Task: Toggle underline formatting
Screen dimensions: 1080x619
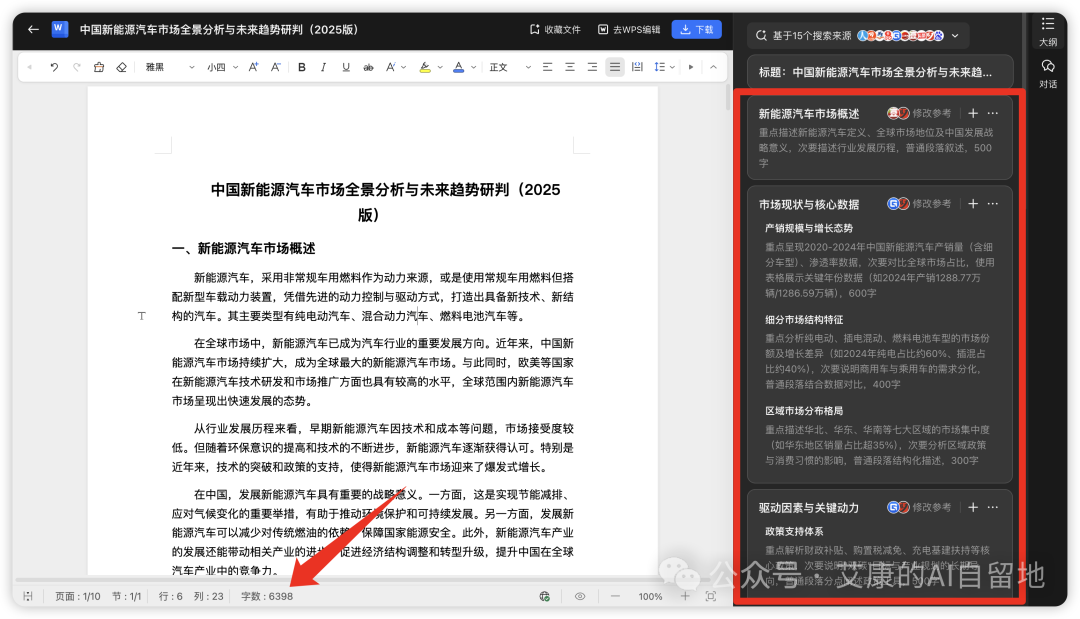Action: 344,67
